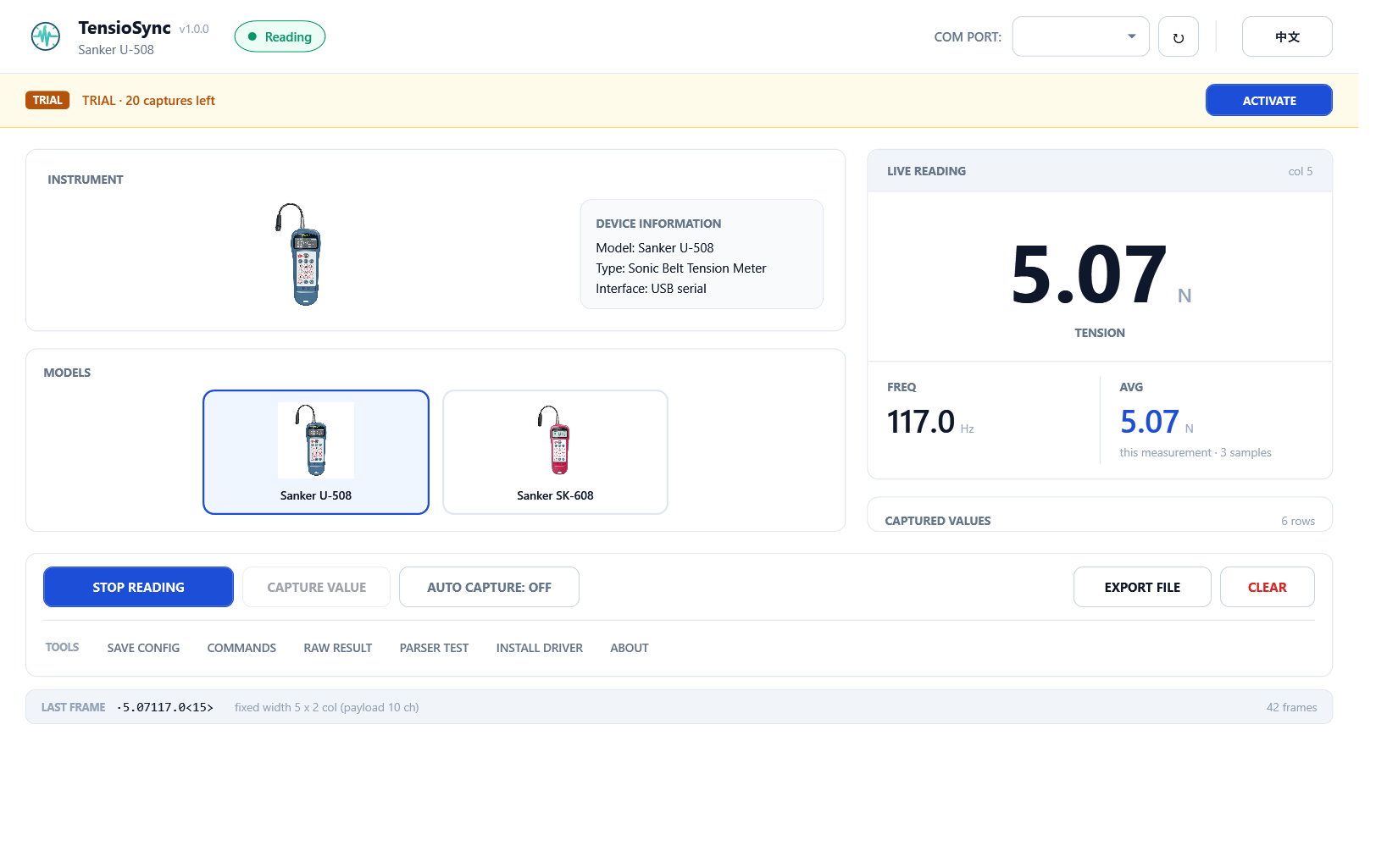Select the Sanker U-508 model card
1398x868 pixels.
point(316,452)
